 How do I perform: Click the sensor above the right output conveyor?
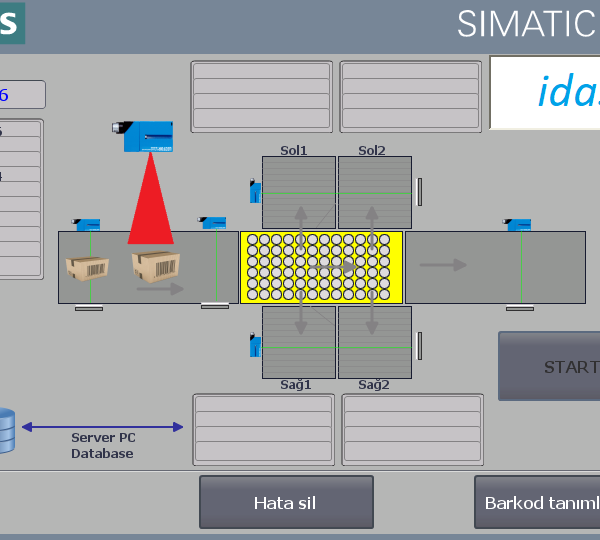pyautogui.click(x=518, y=225)
